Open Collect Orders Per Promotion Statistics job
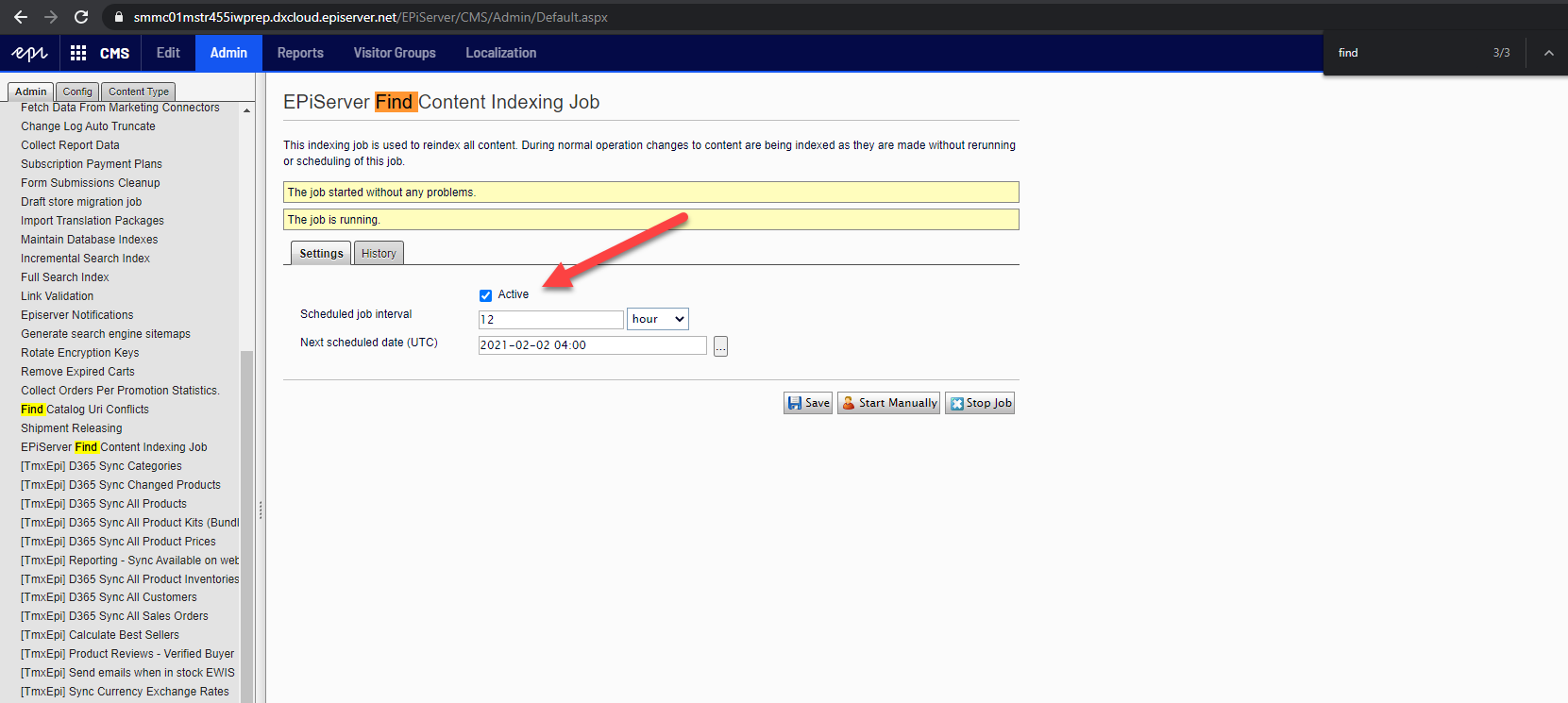This screenshot has height=703, width=1568. click(x=120, y=391)
